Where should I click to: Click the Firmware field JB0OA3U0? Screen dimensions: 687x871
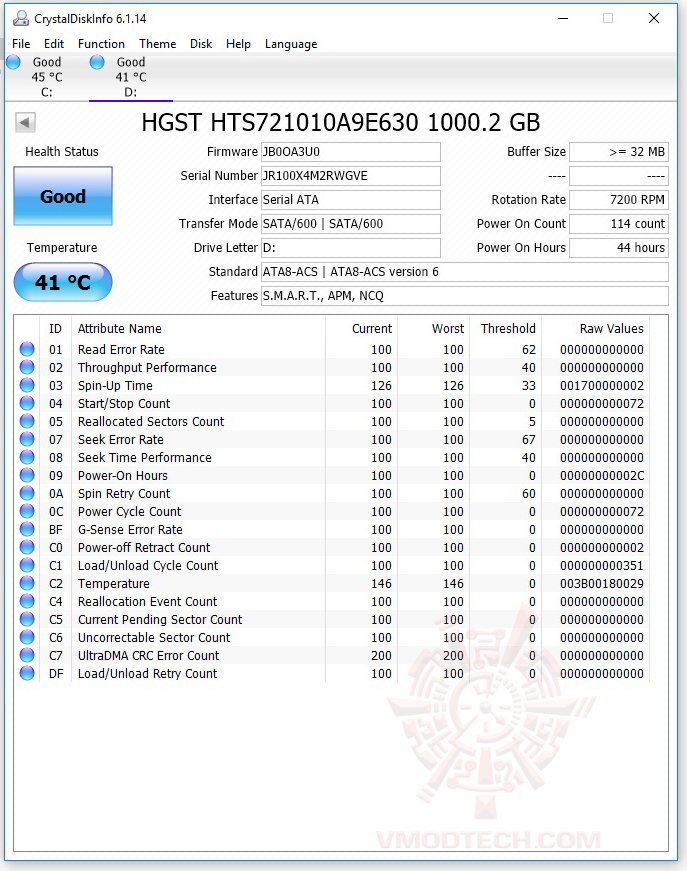click(351, 152)
